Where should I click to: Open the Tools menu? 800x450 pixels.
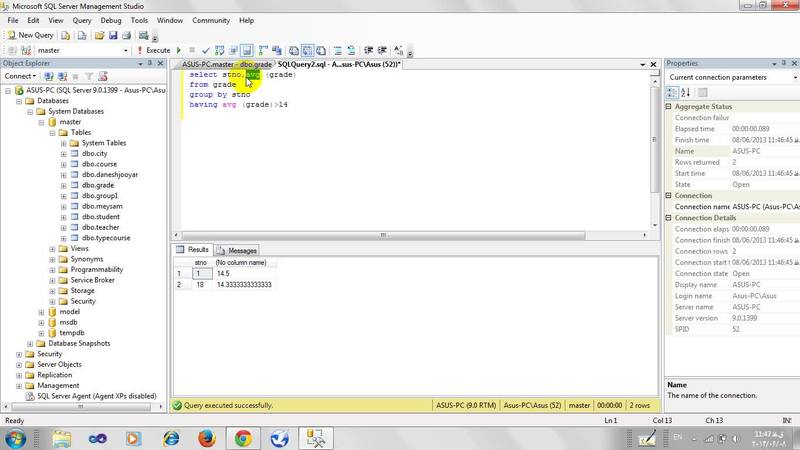pos(139,20)
